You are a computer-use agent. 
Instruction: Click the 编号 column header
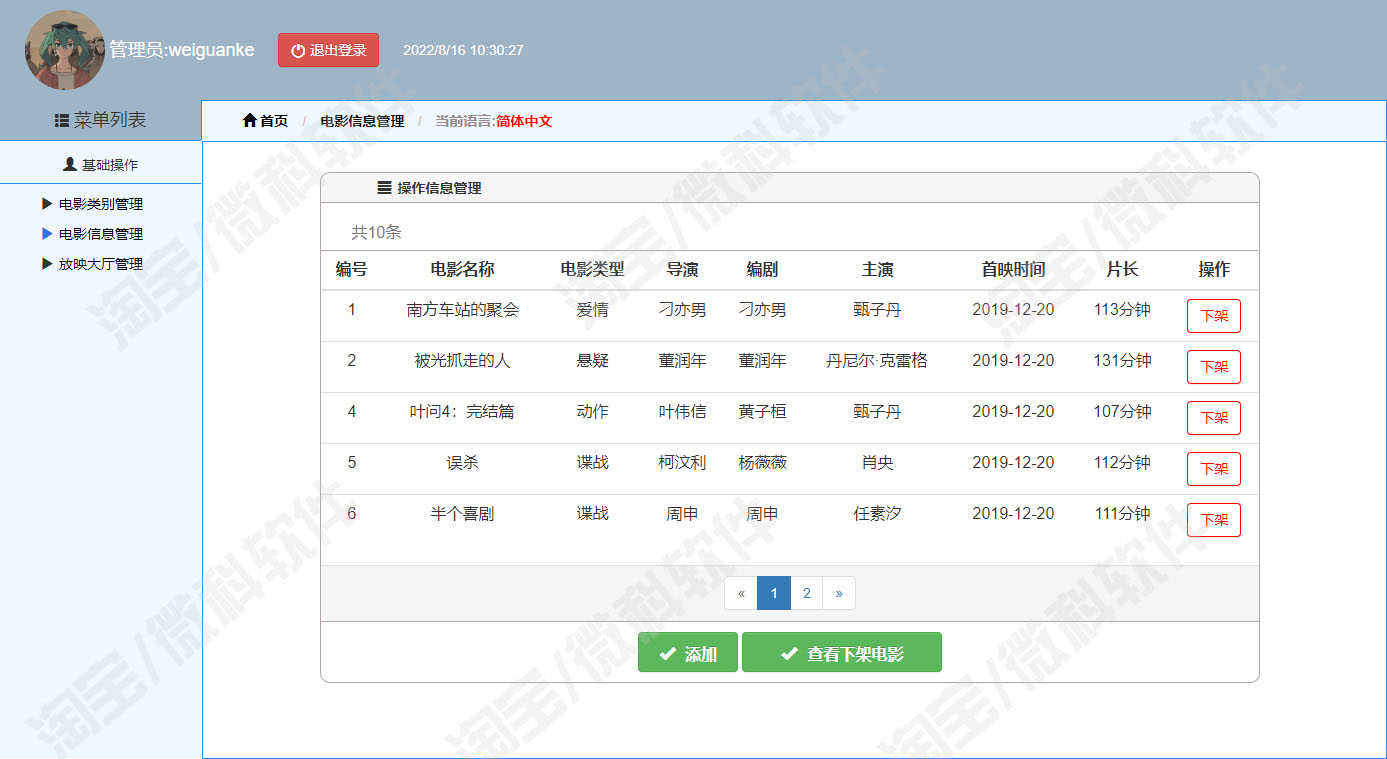pyautogui.click(x=351, y=269)
